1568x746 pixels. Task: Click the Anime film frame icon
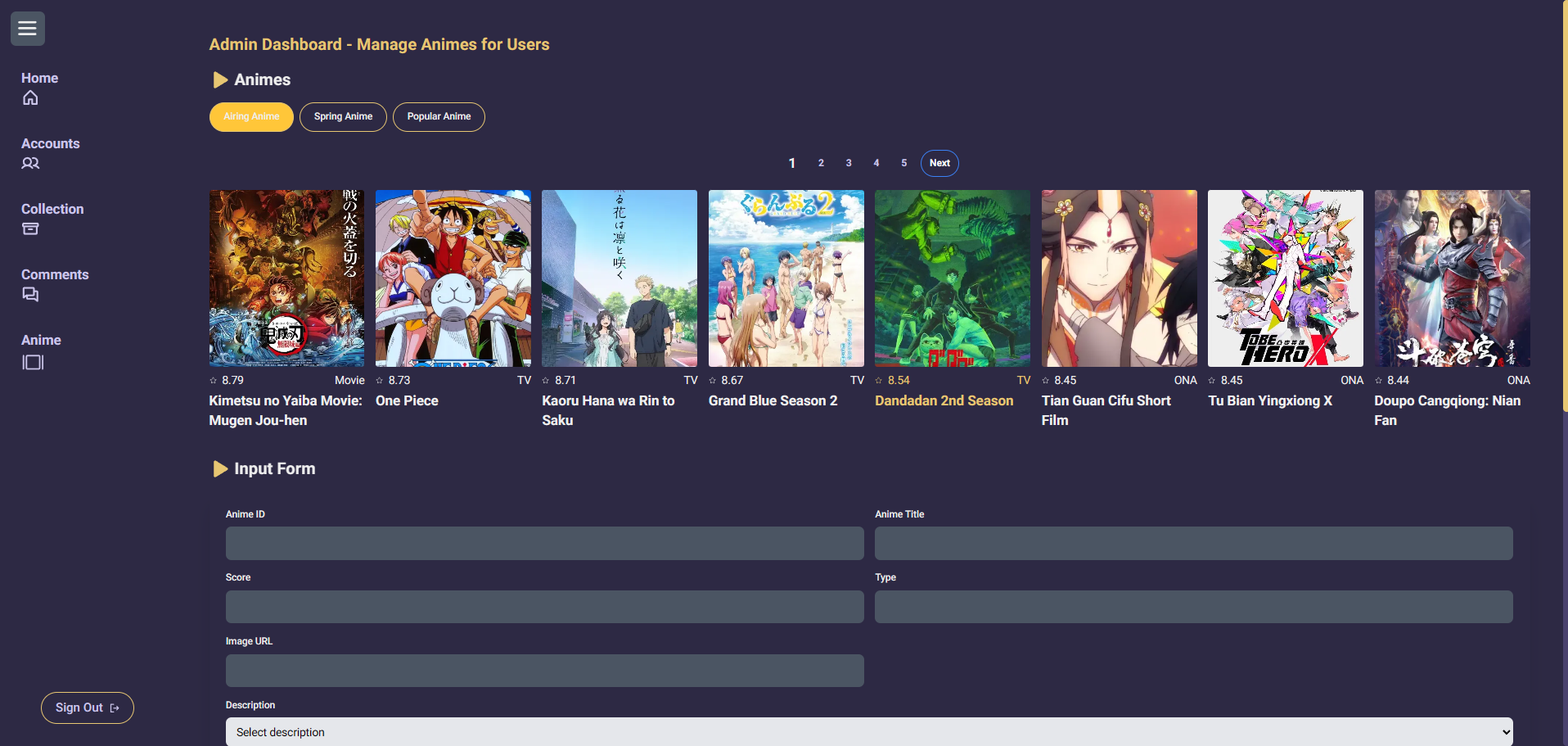(33, 362)
